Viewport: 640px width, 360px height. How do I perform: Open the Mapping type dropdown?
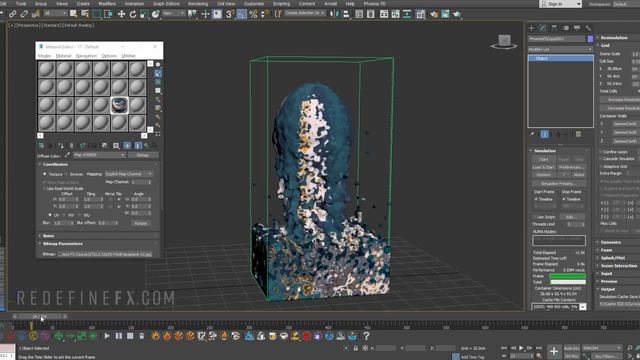coord(128,174)
